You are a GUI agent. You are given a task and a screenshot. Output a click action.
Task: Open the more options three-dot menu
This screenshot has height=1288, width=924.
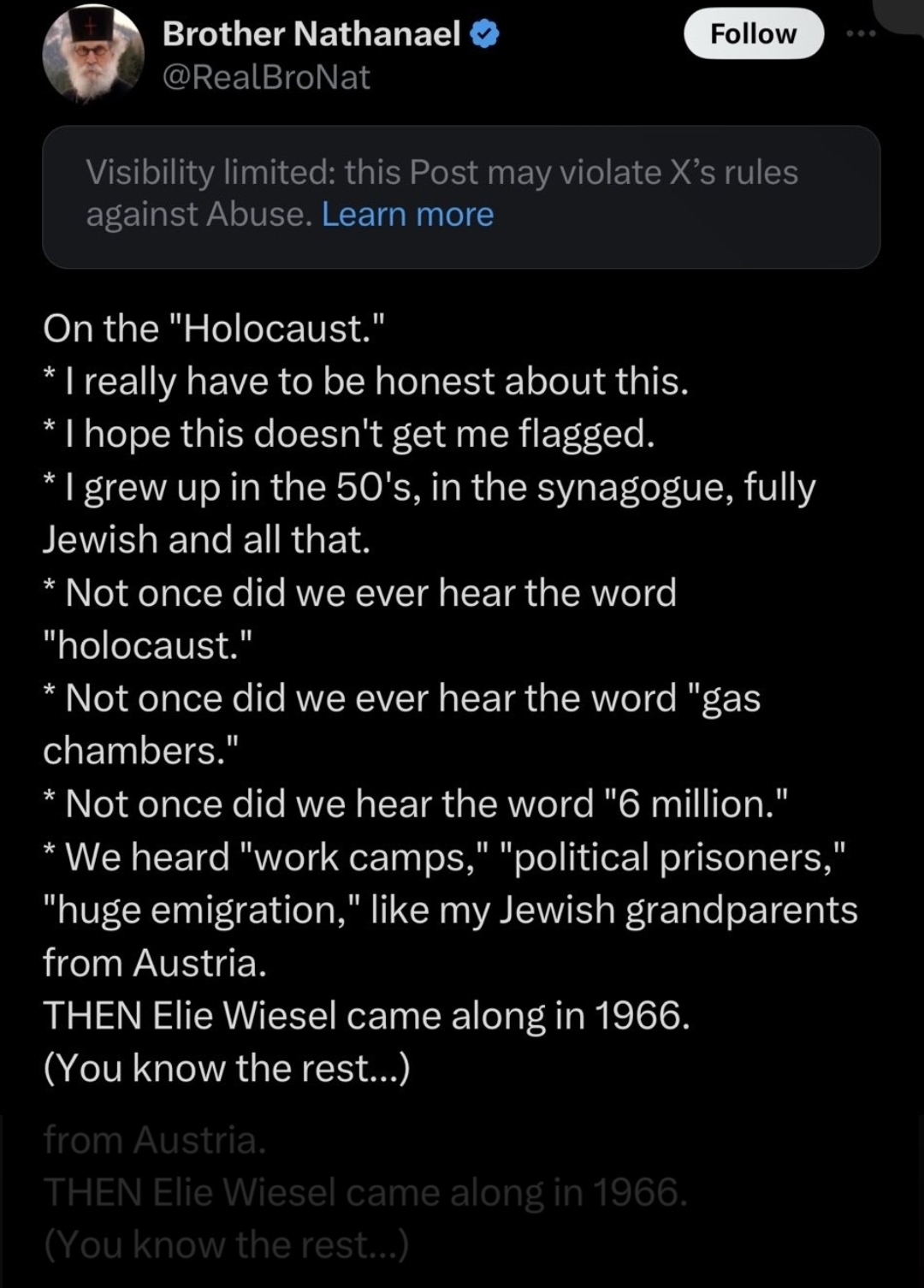(861, 33)
